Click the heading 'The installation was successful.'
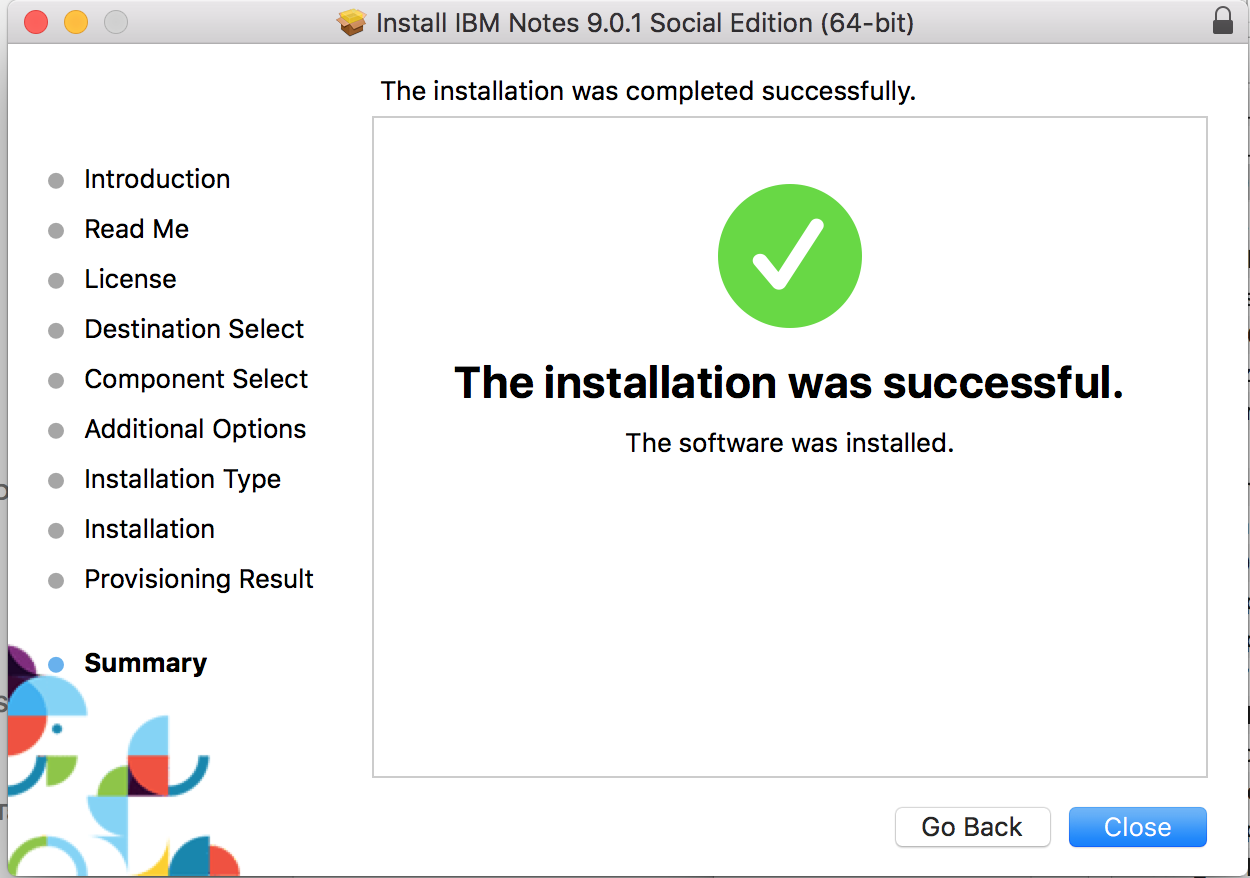This screenshot has height=878, width=1250. [x=789, y=383]
